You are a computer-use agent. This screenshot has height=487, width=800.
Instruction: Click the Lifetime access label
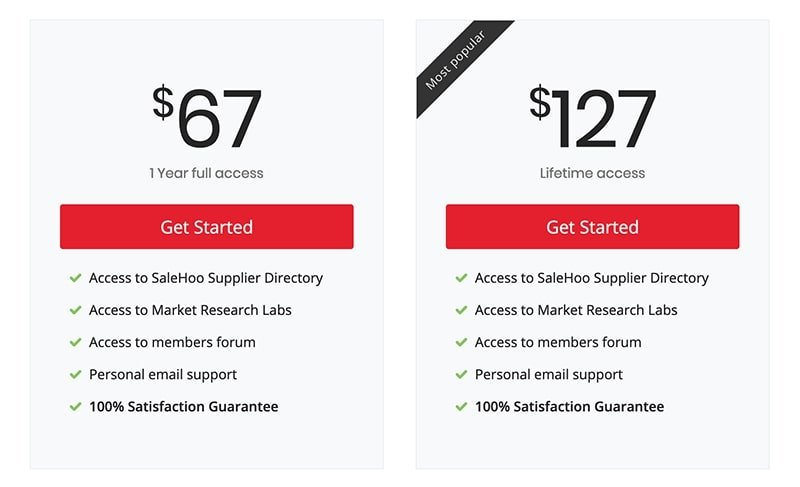pyautogui.click(x=592, y=173)
